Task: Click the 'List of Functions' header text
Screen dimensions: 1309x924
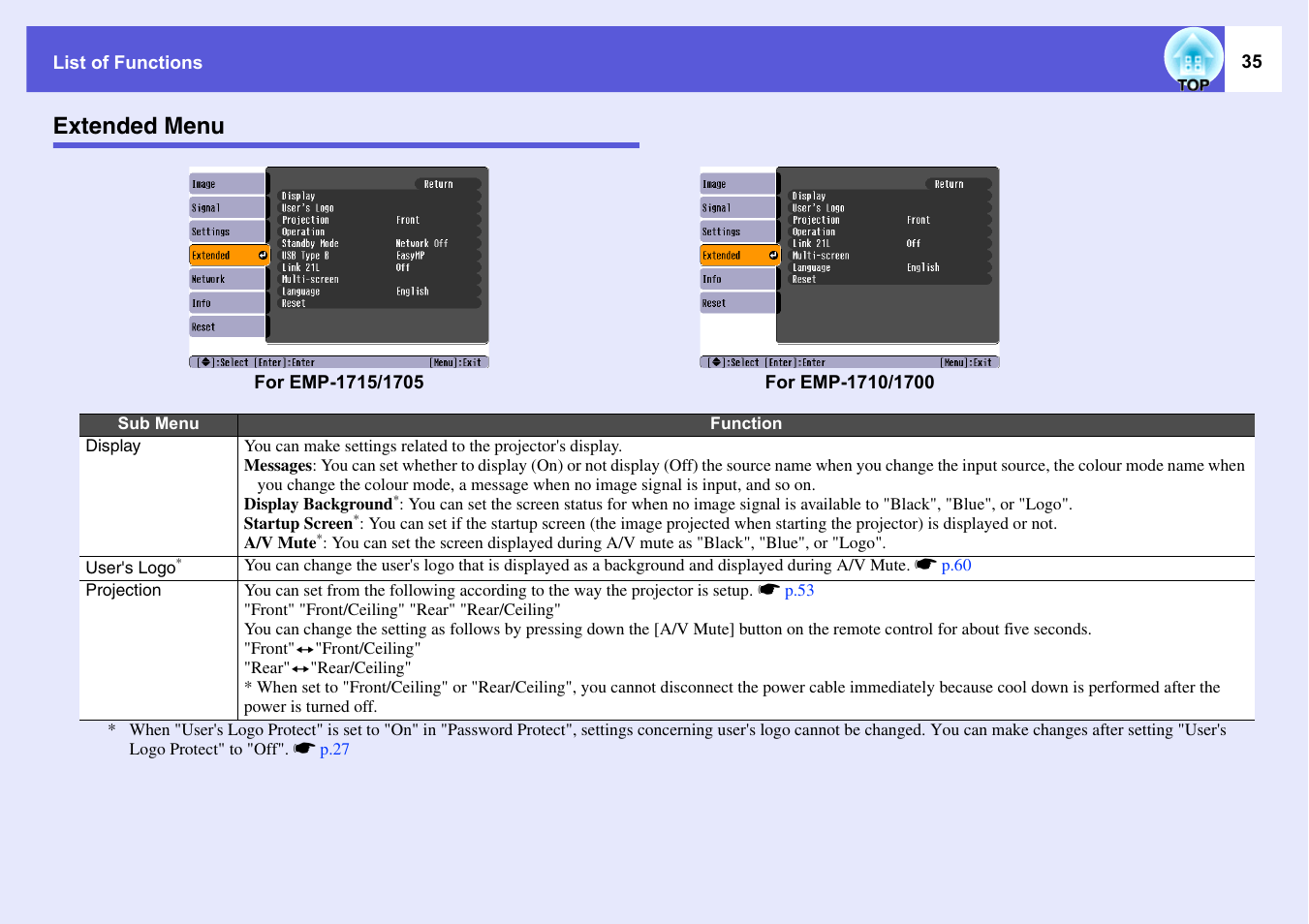Action: 128,63
